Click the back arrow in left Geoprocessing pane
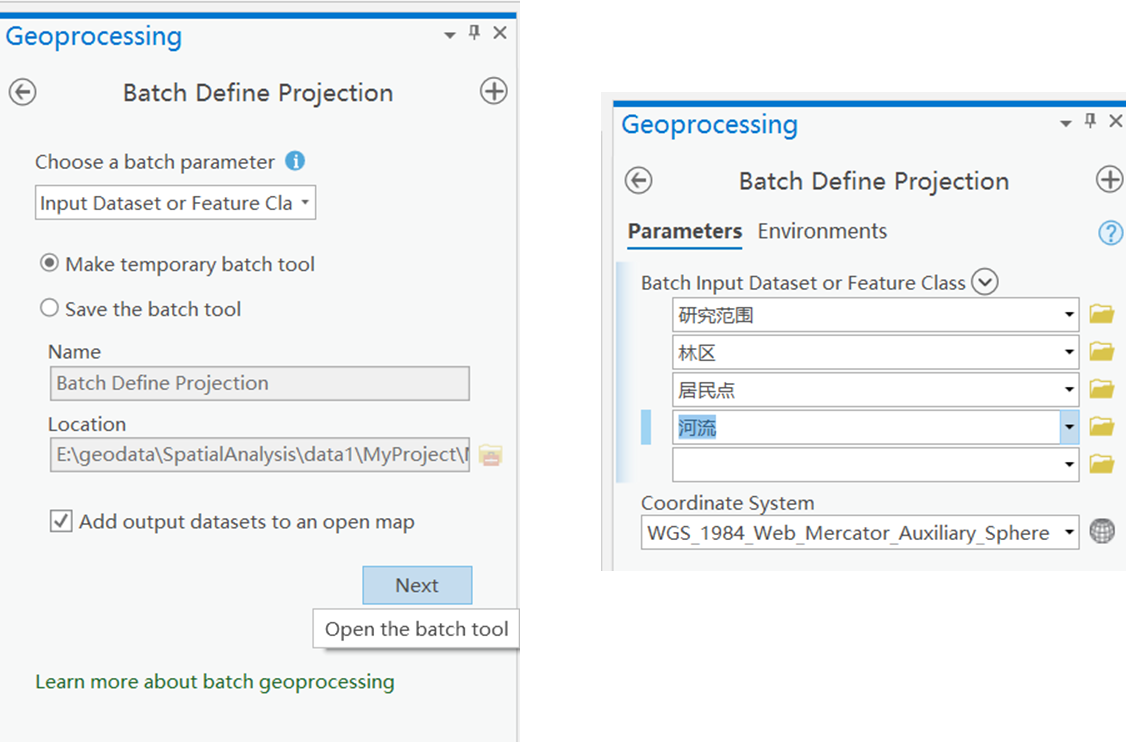Screen dimensions: 1126x742 point(22,92)
